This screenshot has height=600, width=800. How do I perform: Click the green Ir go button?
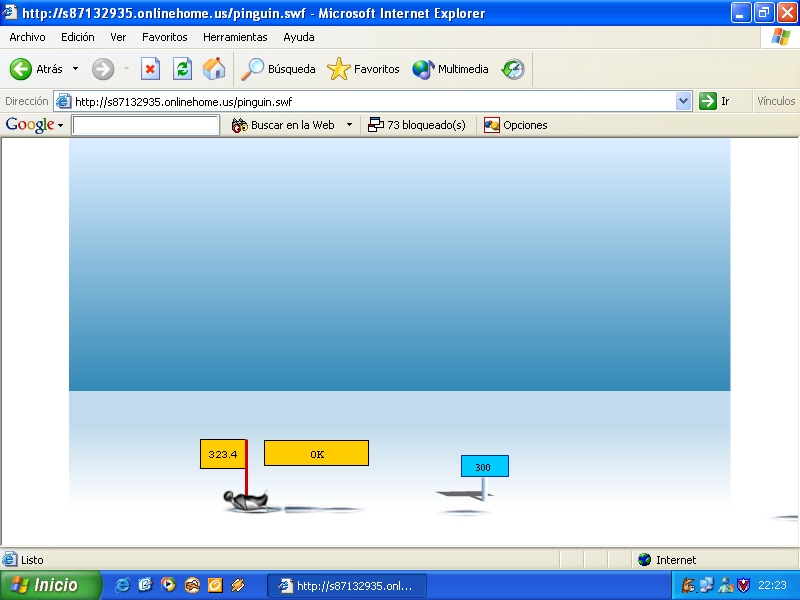[x=714, y=101]
